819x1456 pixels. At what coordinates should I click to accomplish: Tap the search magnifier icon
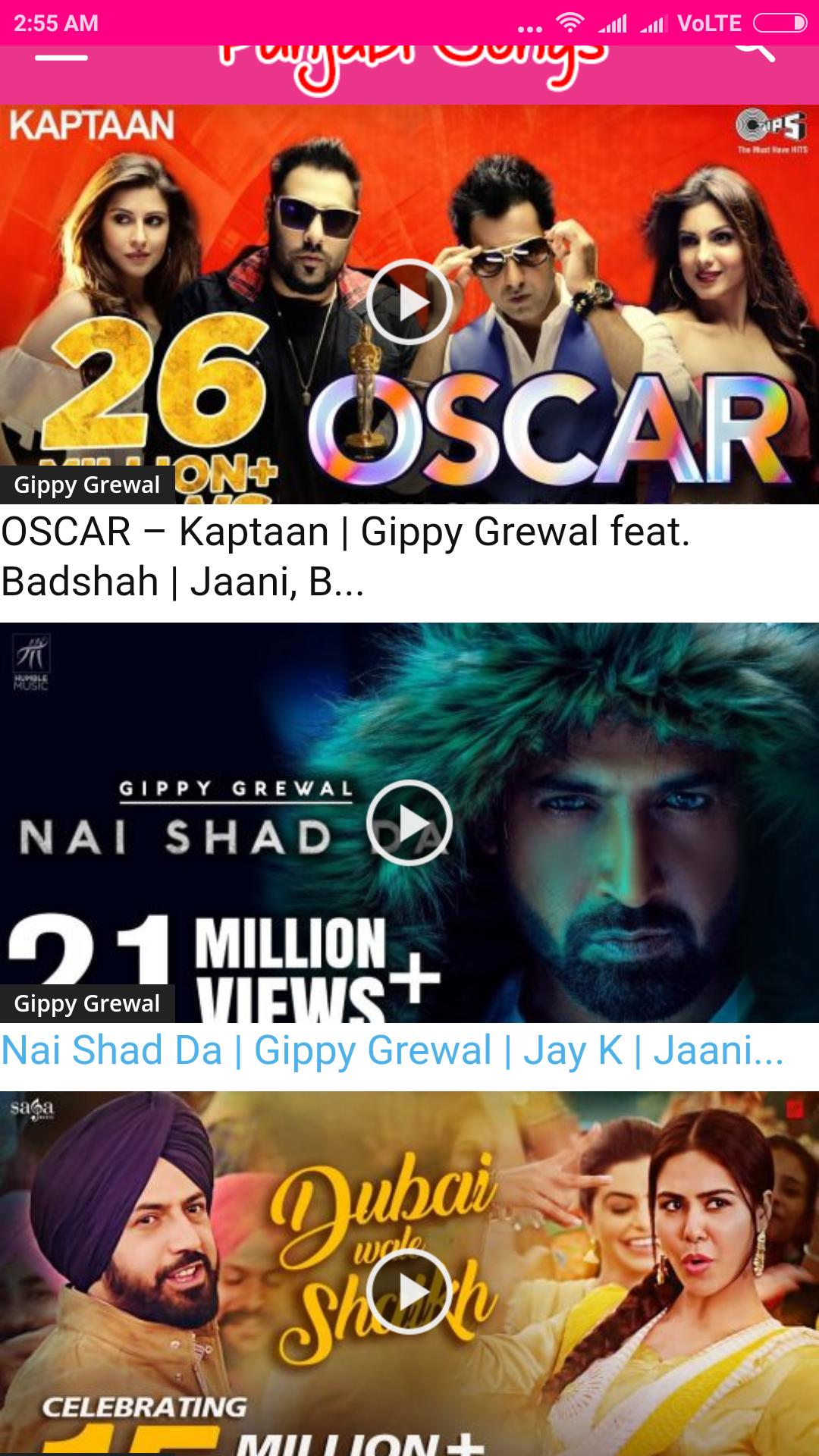[x=754, y=52]
